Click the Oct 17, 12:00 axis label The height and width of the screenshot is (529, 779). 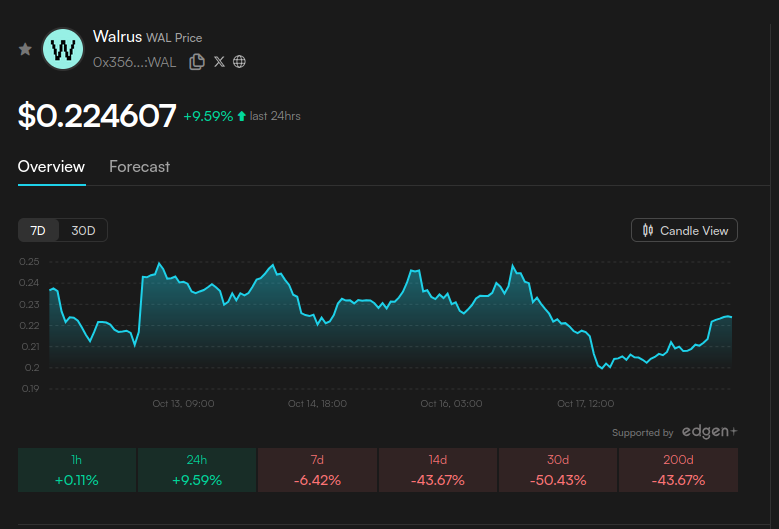(x=585, y=403)
